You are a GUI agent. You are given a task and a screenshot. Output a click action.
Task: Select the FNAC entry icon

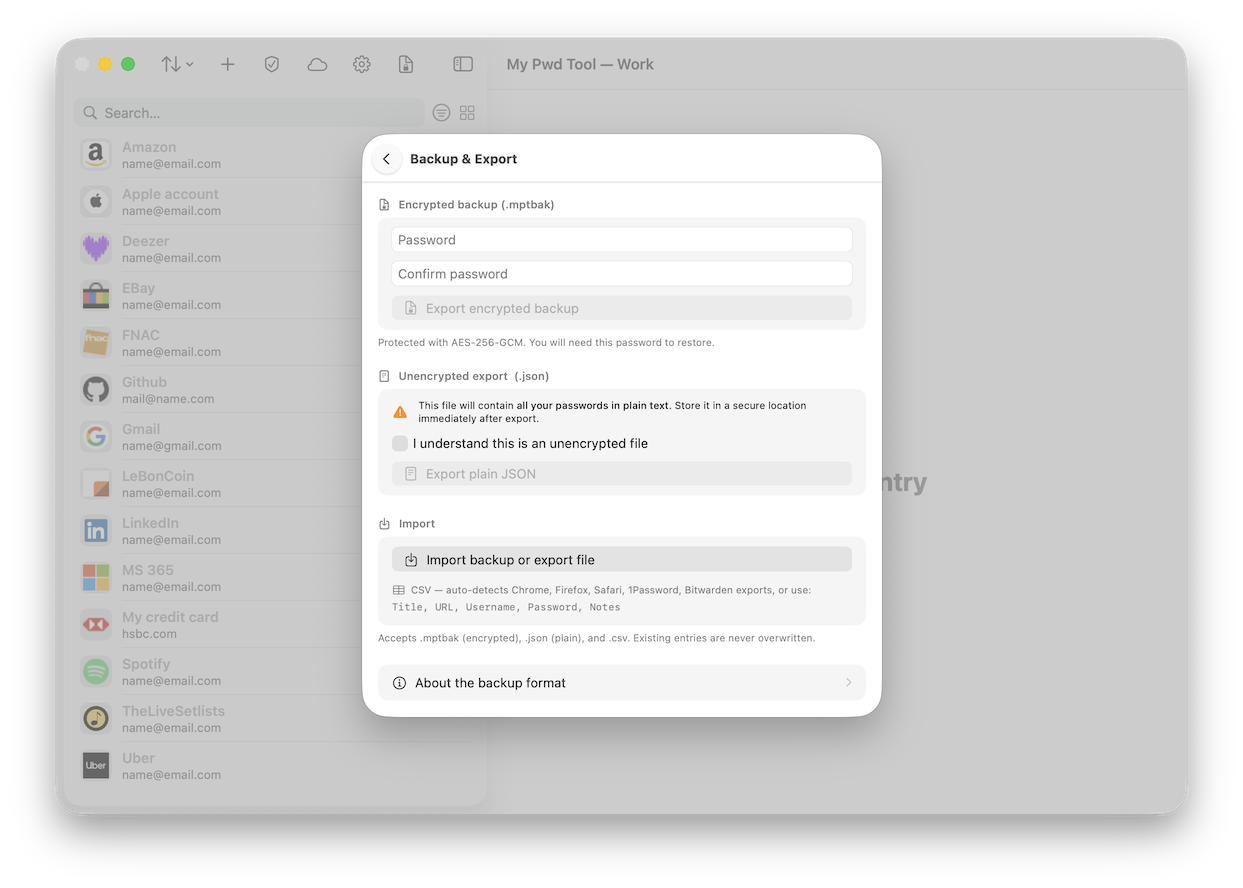pos(96,342)
